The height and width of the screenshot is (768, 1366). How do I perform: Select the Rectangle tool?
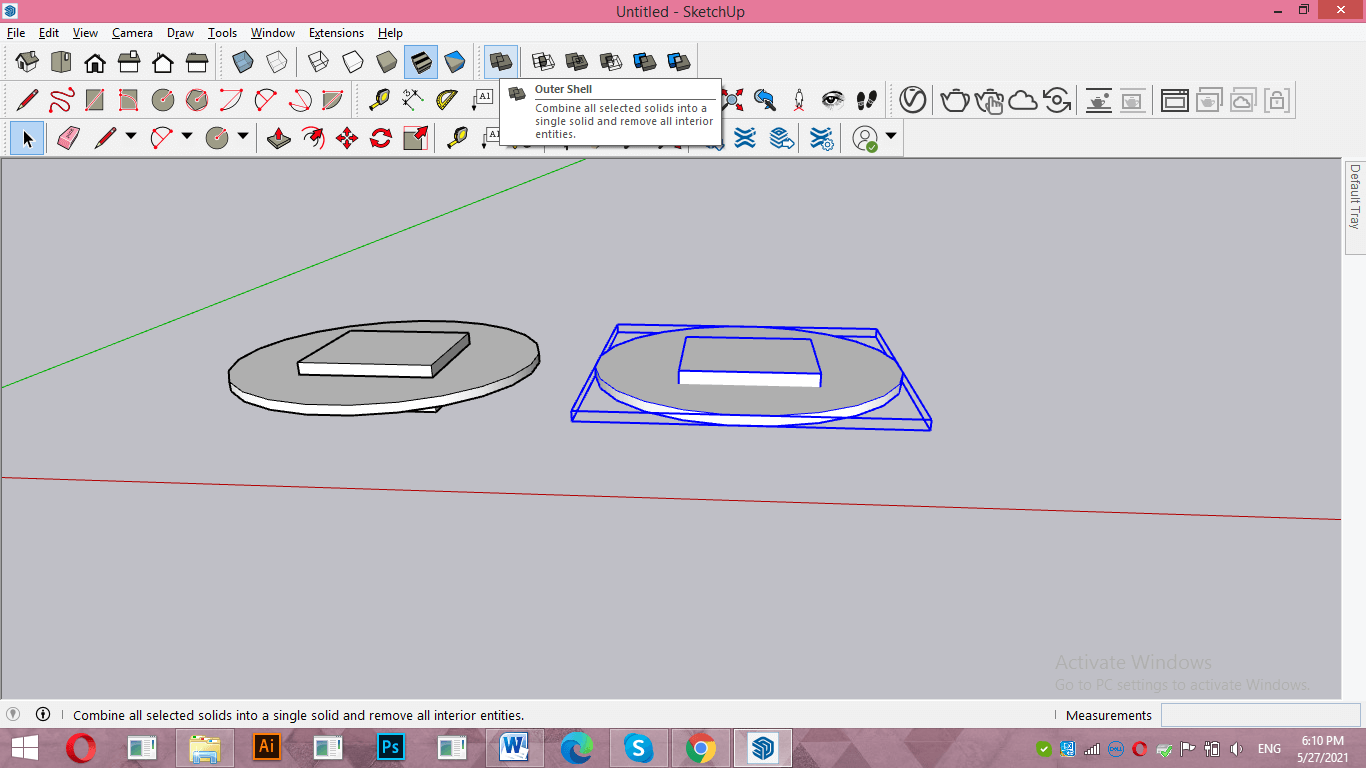pyautogui.click(x=95, y=100)
